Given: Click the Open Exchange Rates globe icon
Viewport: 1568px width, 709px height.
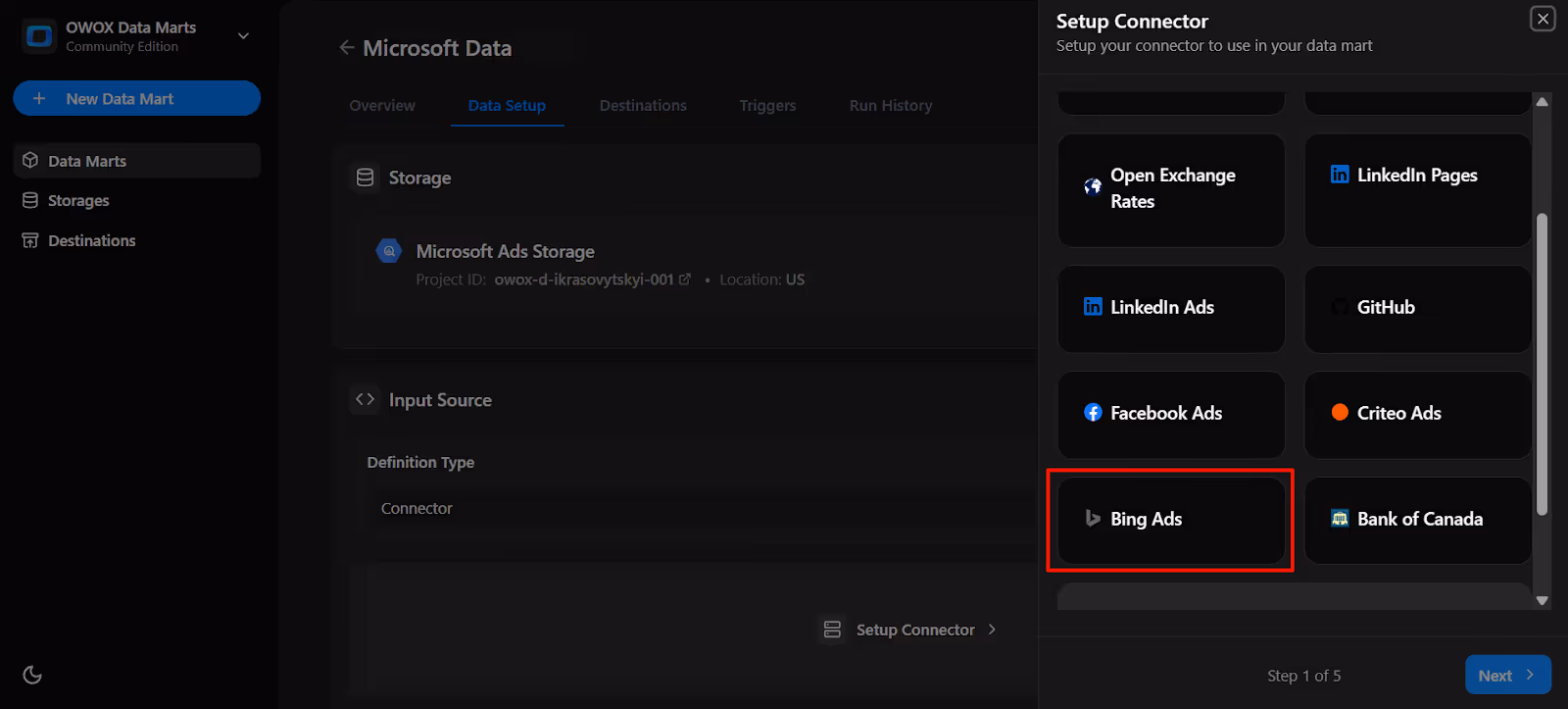Looking at the screenshot, I should click(1093, 186).
